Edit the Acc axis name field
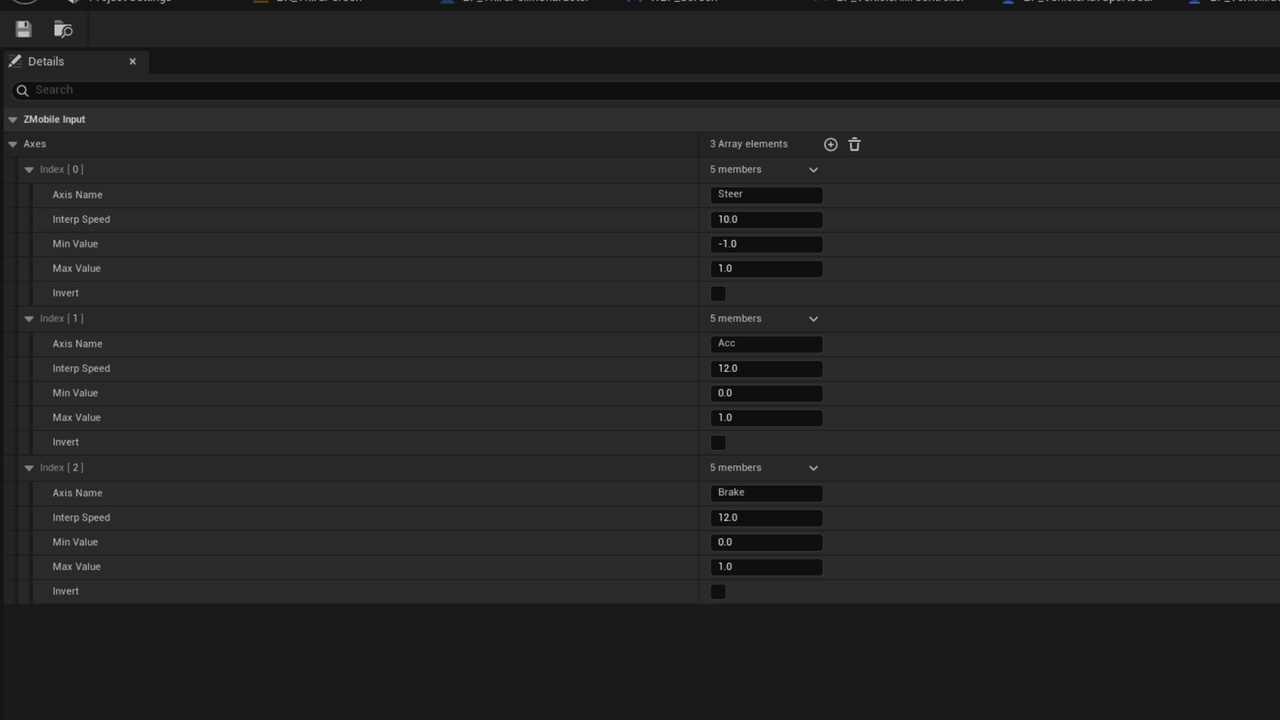Viewport: 1280px width, 720px height. coord(767,344)
